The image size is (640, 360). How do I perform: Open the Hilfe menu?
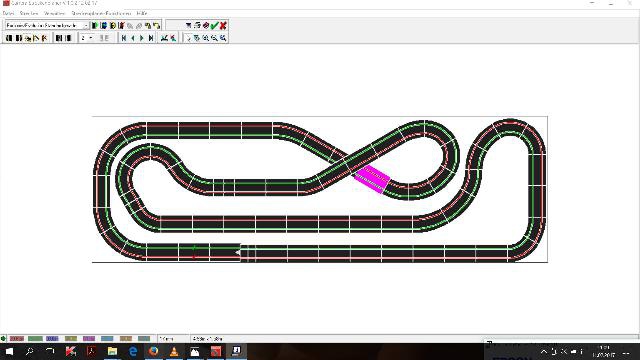pyautogui.click(x=142, y=13)
